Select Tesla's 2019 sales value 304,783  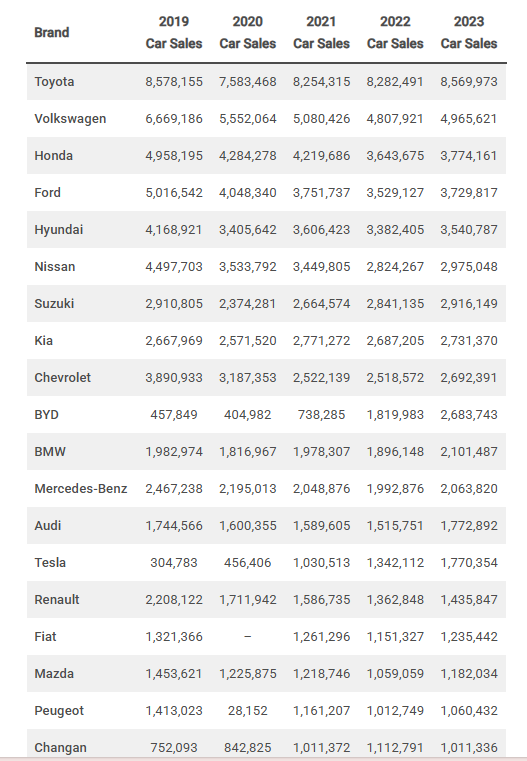pyautogui.click(x=174, y=562)
